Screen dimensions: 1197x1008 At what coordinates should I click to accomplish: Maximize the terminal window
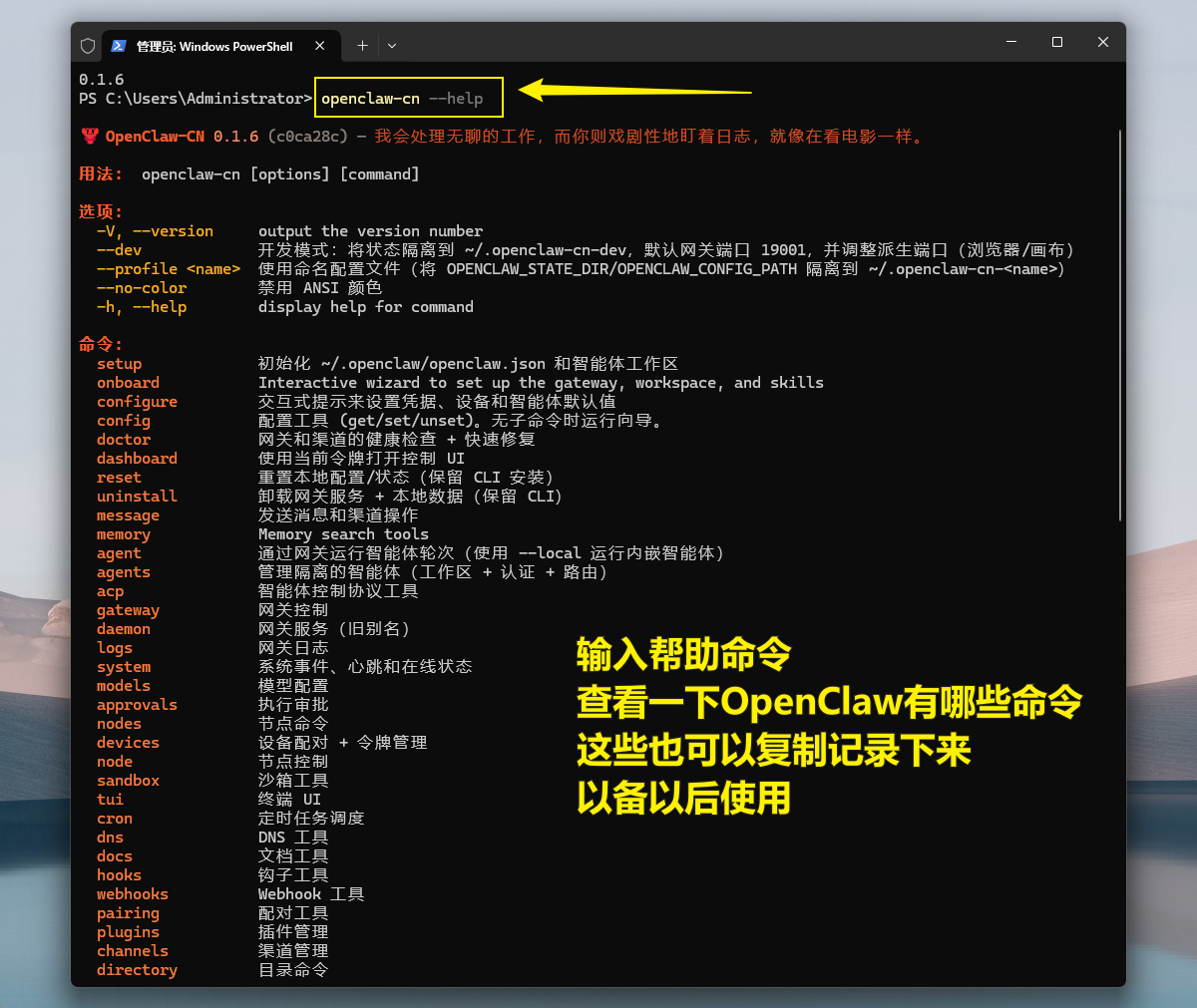click(1057, 42)
